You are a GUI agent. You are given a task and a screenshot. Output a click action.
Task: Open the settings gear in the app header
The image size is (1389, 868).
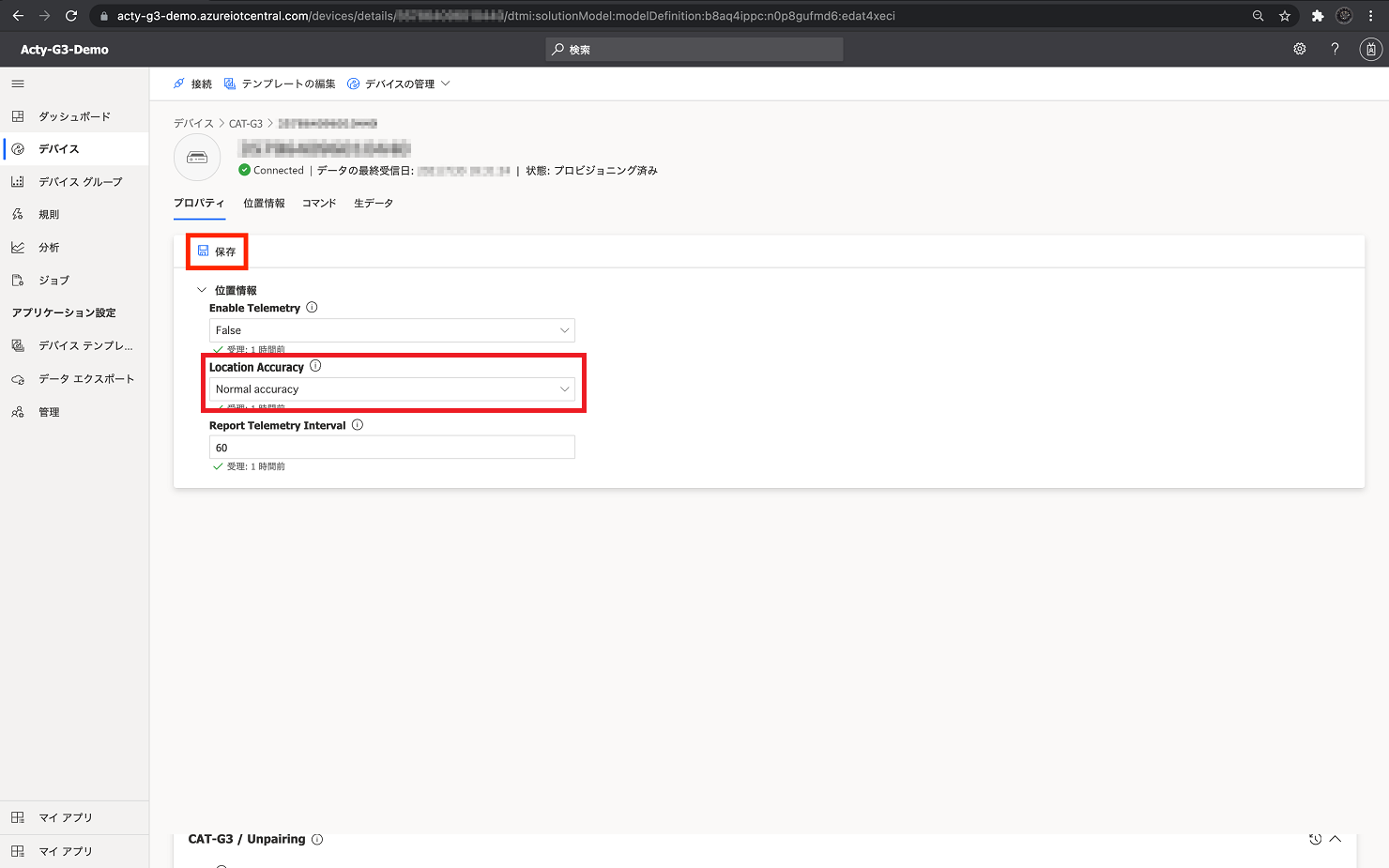click(1300, 49)
